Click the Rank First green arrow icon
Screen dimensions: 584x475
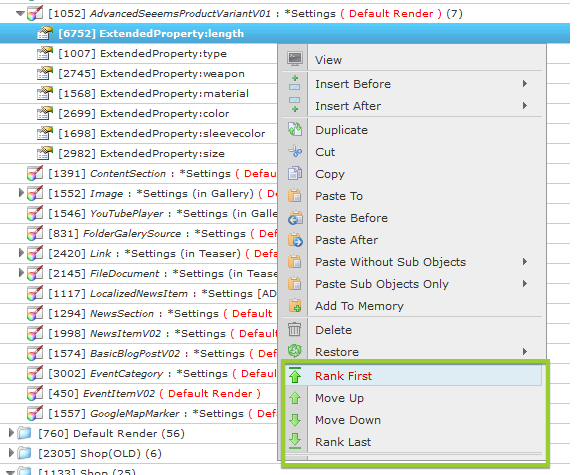click(295, 376)
